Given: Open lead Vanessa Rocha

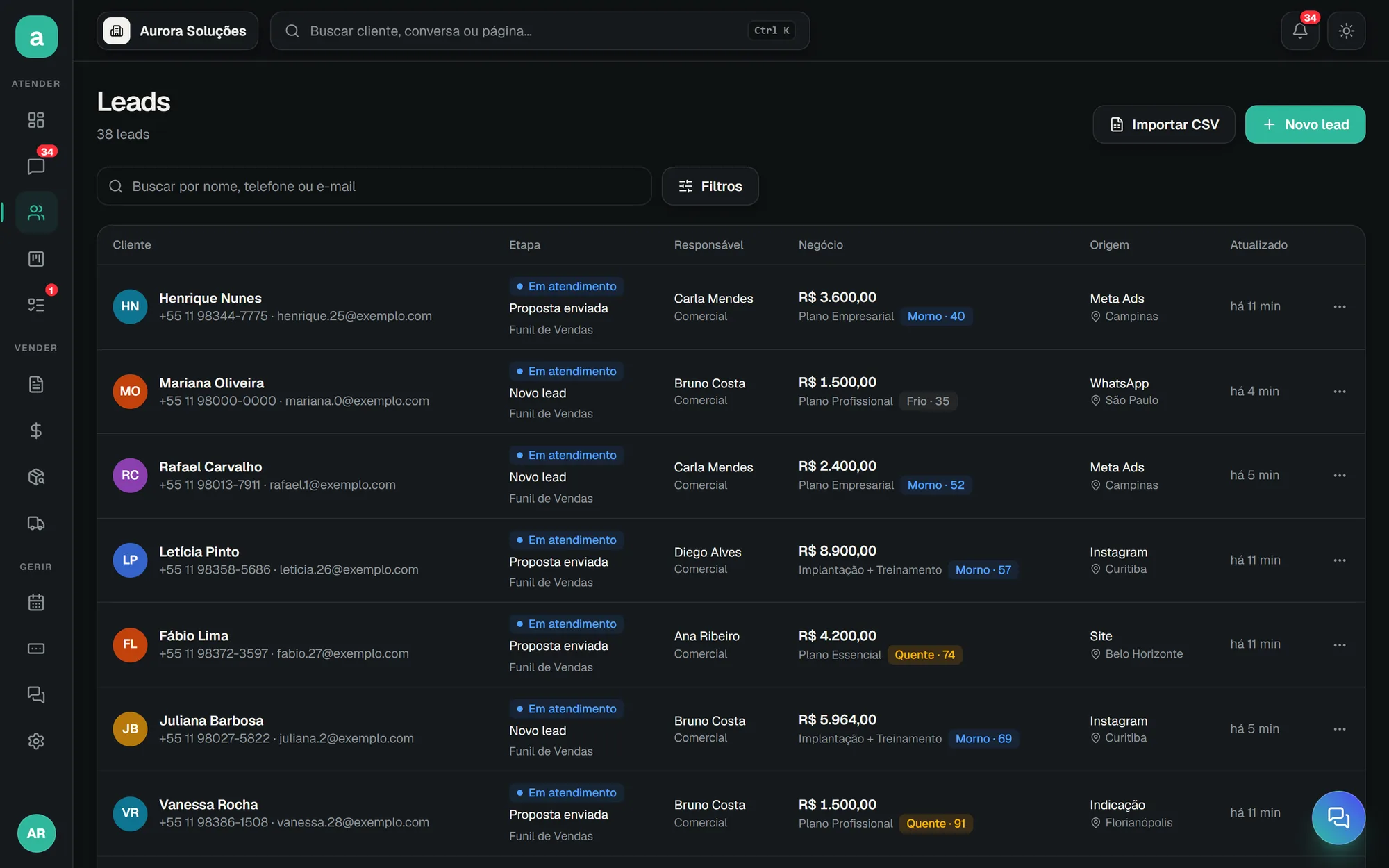Looking at the screenshot, I should click(208, 804).
